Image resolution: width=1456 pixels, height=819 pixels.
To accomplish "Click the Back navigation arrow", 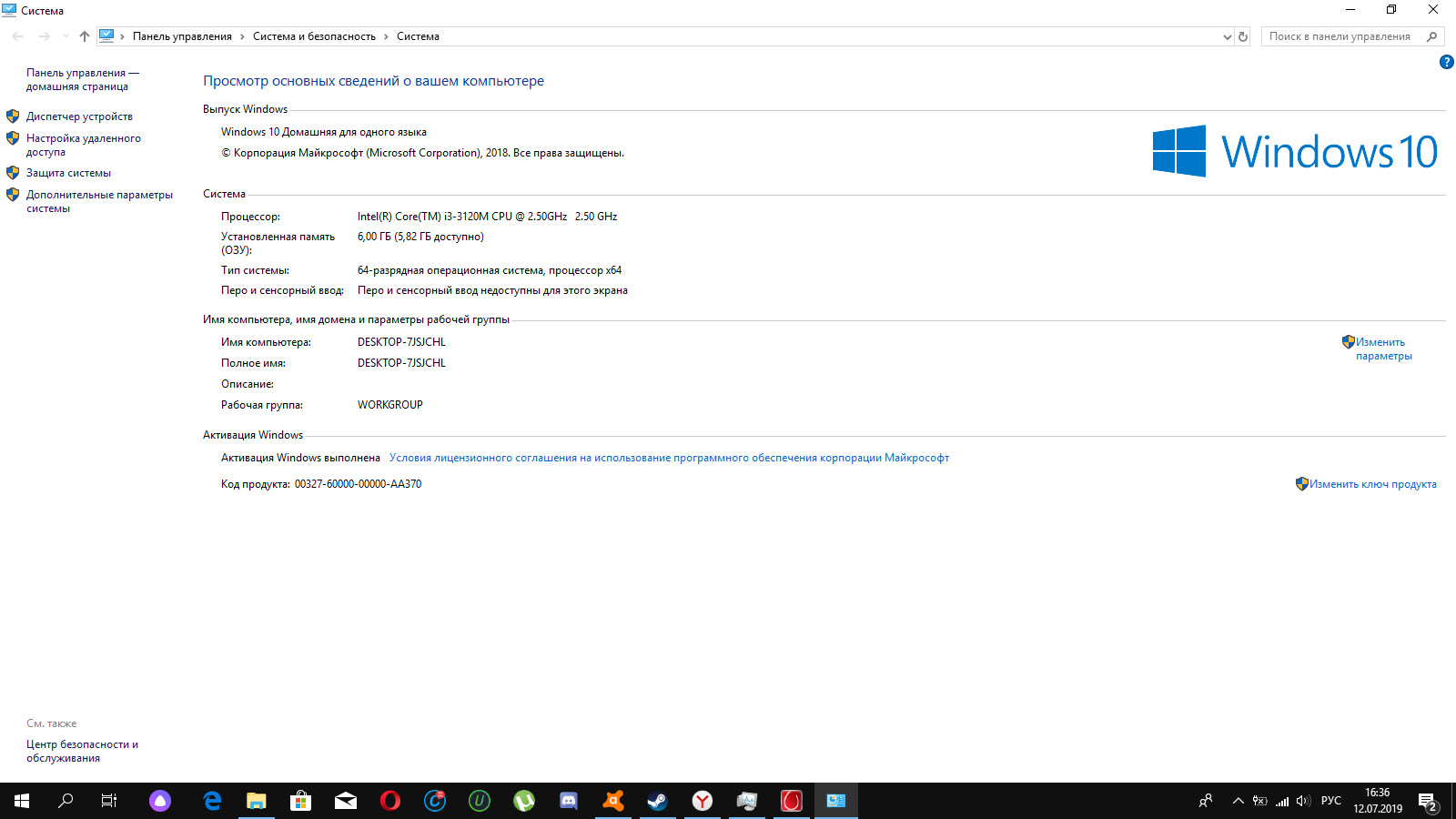I will 18,36.
